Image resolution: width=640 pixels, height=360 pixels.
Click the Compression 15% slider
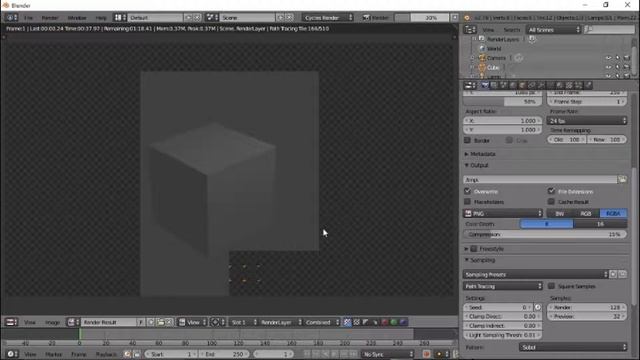pyautogui.click(x=545, y=234)
